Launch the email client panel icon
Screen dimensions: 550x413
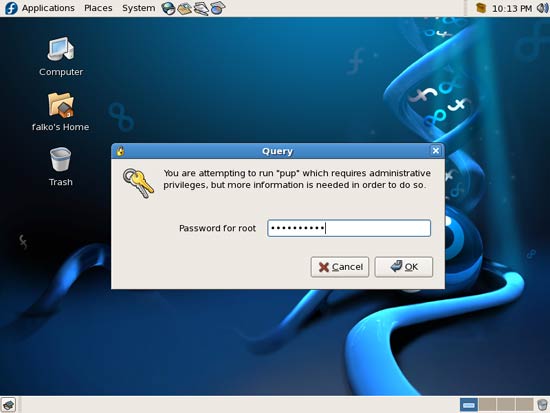(185, 8)
